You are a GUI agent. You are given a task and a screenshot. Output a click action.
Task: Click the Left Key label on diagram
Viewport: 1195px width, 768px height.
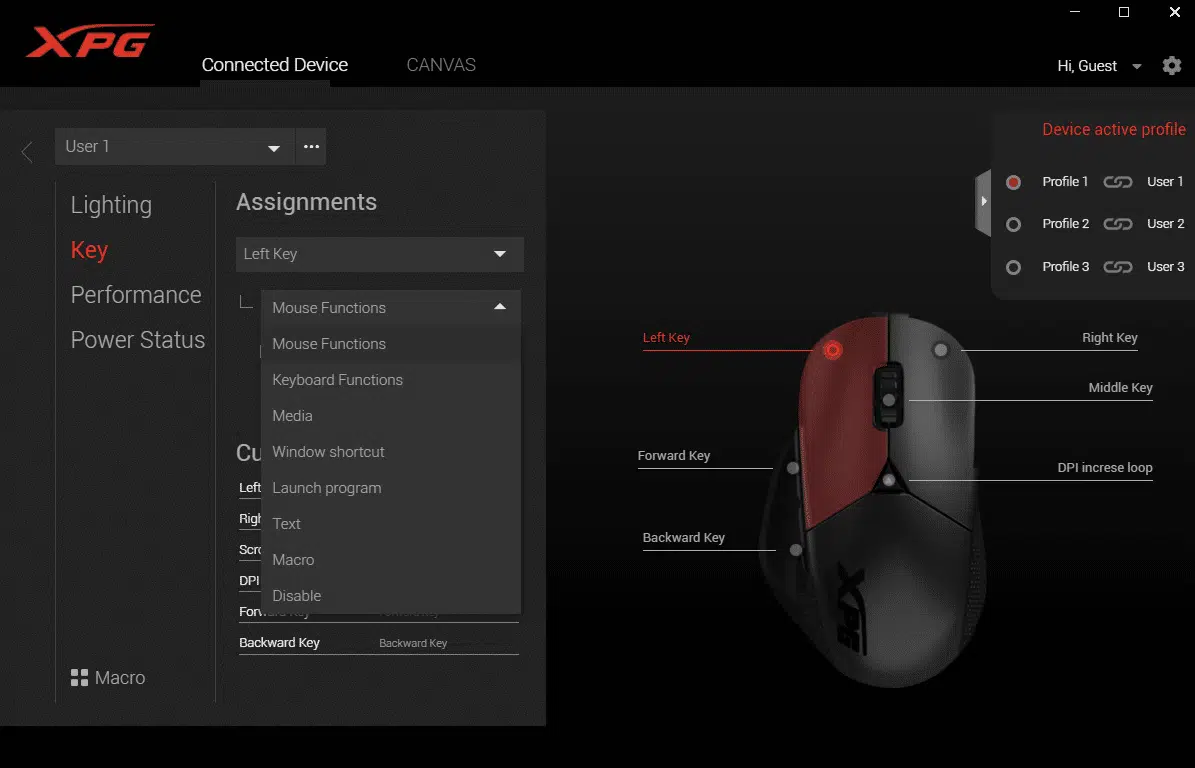tap(666, 338)
